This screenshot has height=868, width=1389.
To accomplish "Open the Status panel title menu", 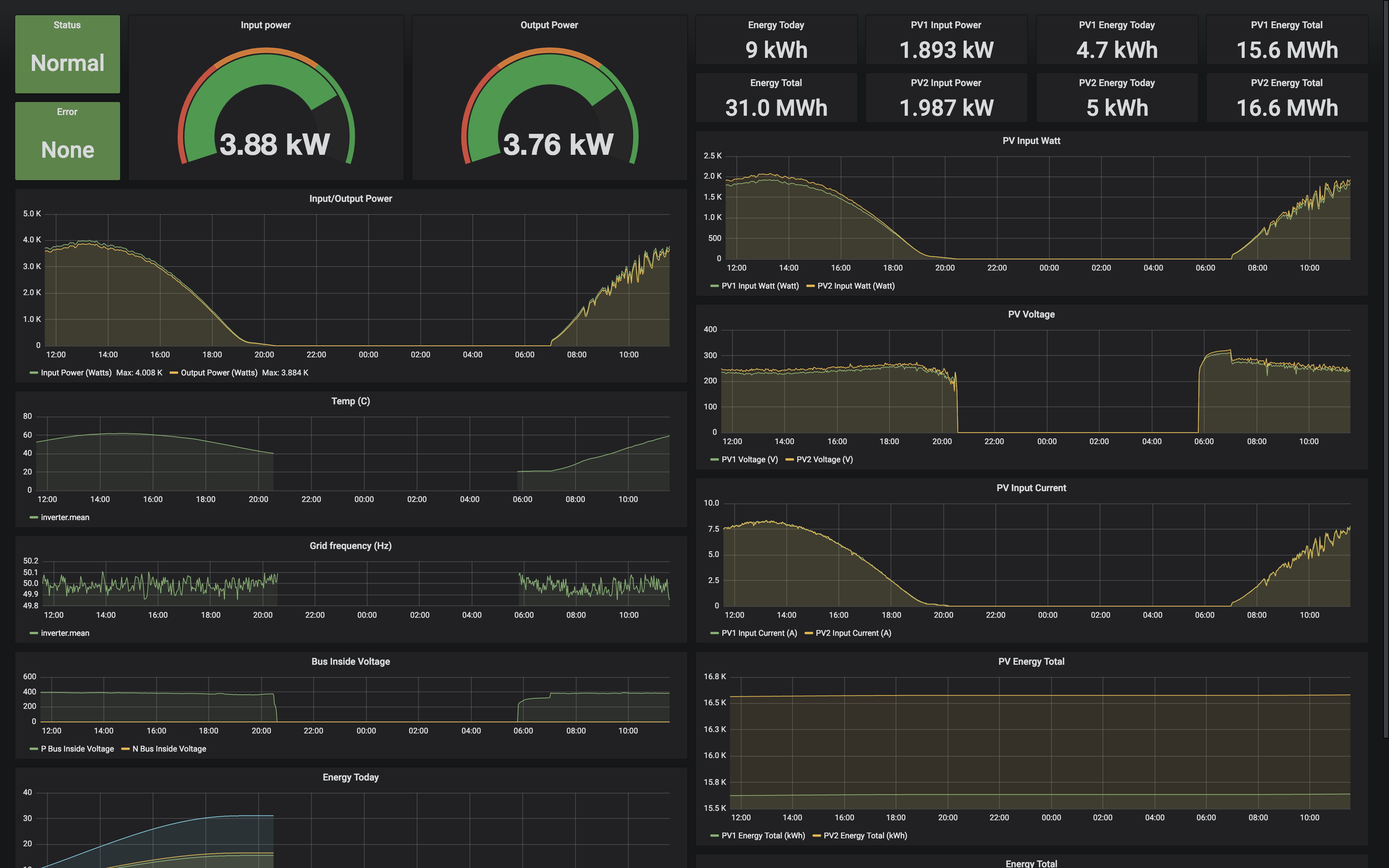I will click(67, 25).
